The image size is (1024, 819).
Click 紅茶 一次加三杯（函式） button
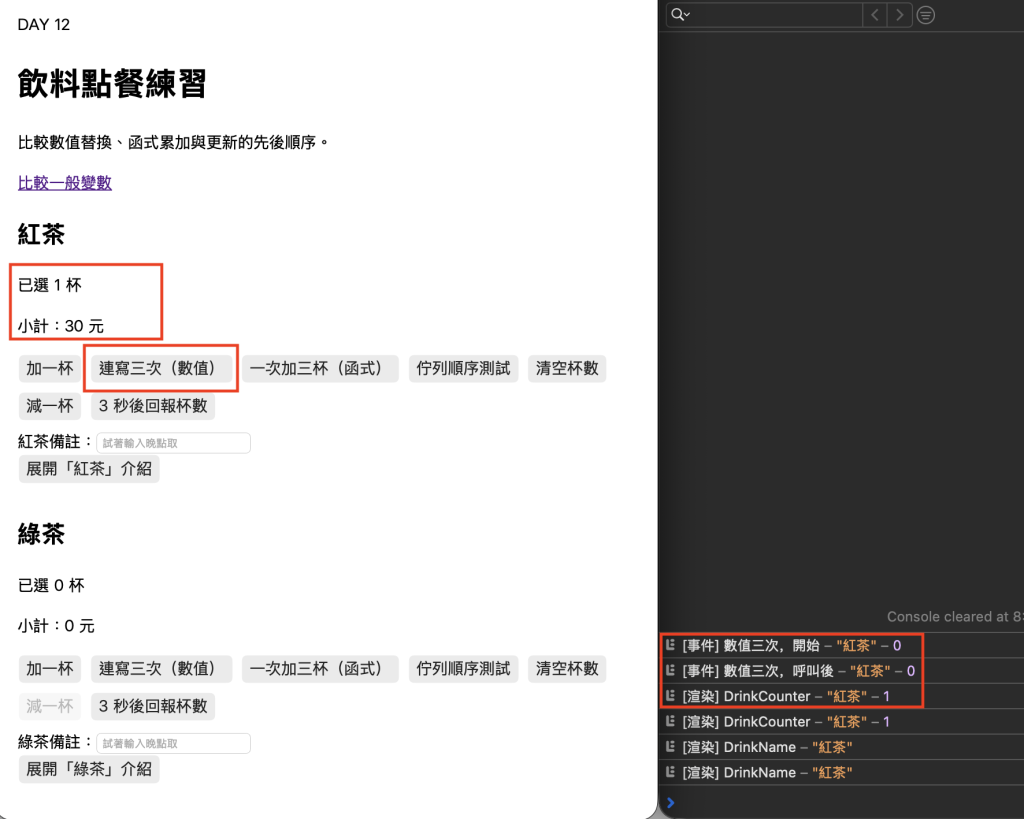(320, 368)
